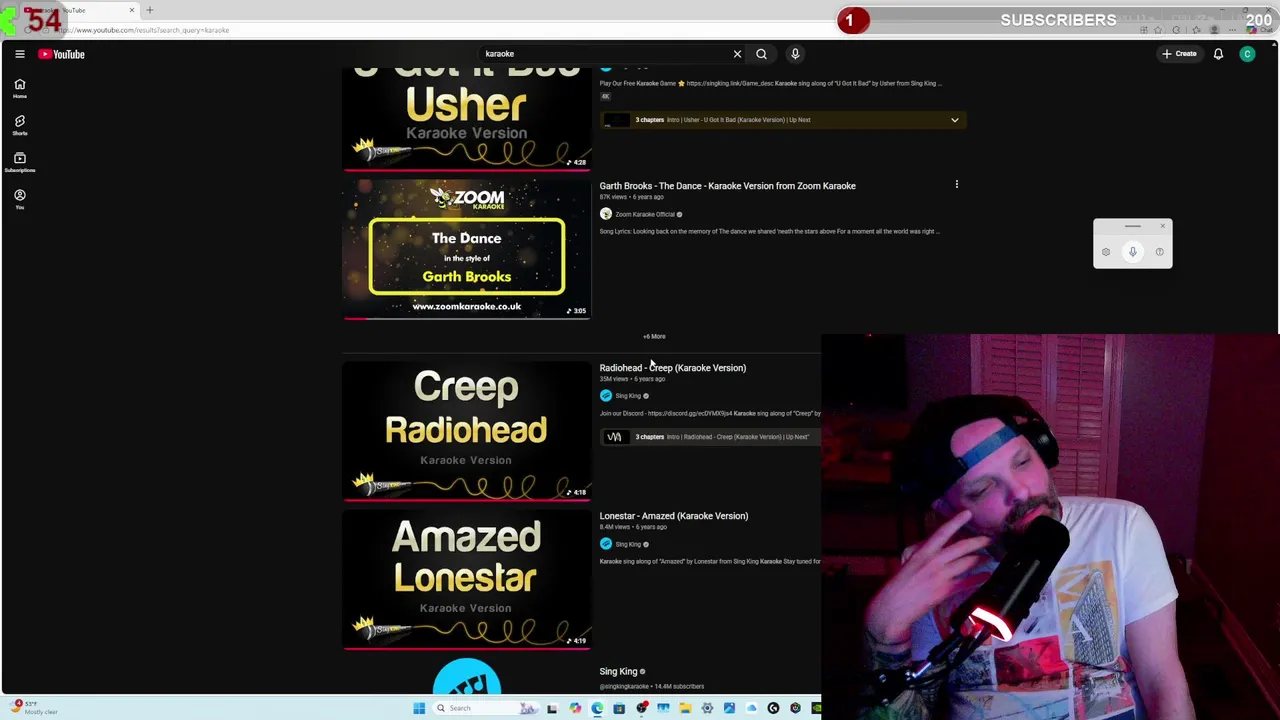This screenshot has height=720, width=1280.
Task: Expand the Radiohead Creep 3 chapters row
Action: [710, 437]
